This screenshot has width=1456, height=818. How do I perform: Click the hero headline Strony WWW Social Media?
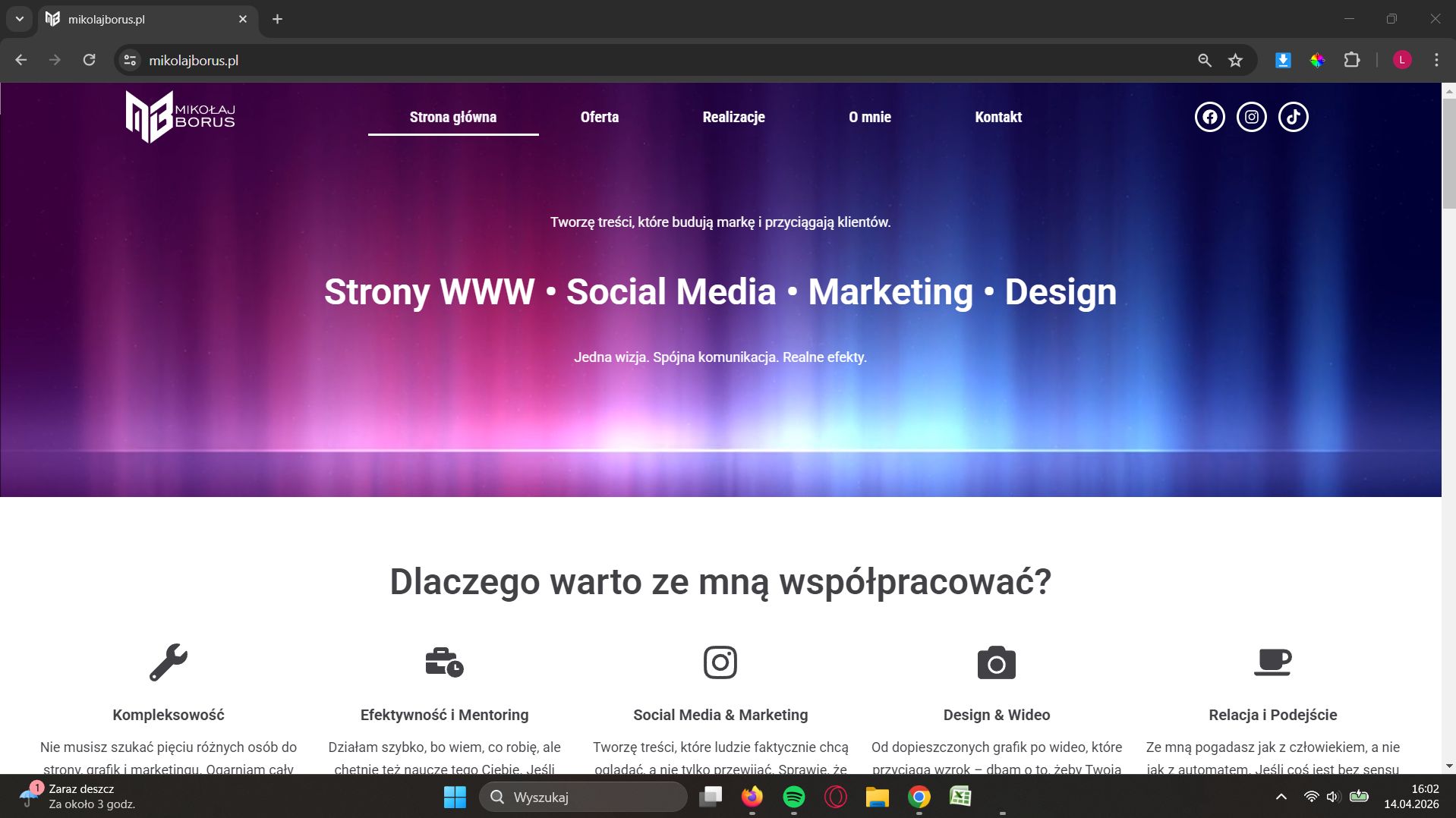720,292
